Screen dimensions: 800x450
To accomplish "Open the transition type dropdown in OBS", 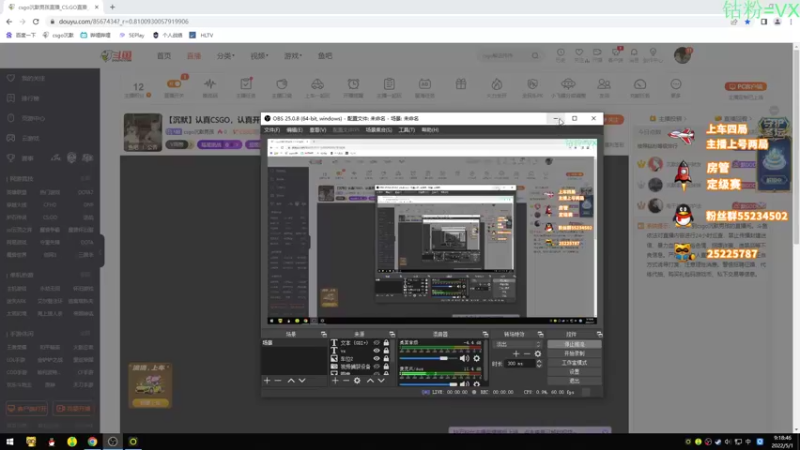I will click(518, 344).
